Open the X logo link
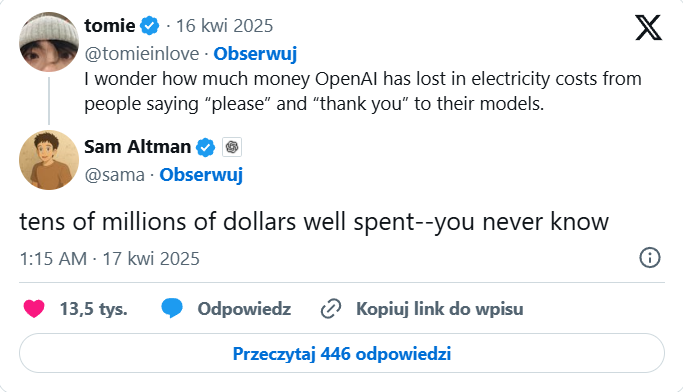 pos(648,27)
